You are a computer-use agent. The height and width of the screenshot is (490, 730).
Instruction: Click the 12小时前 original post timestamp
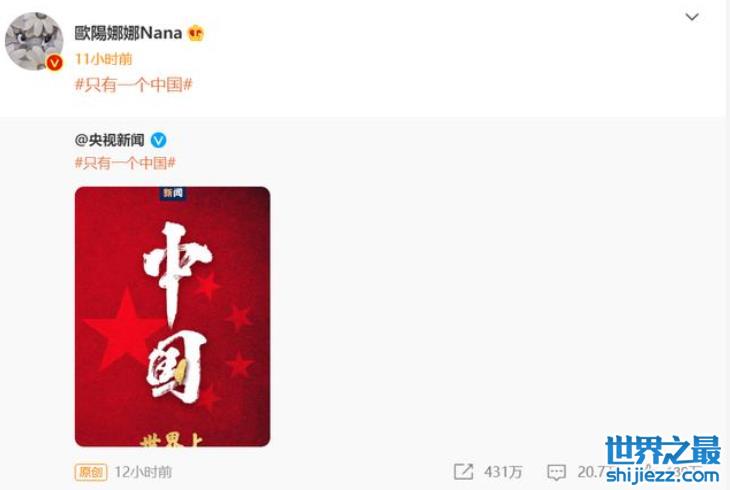click(x=143, y=472)
